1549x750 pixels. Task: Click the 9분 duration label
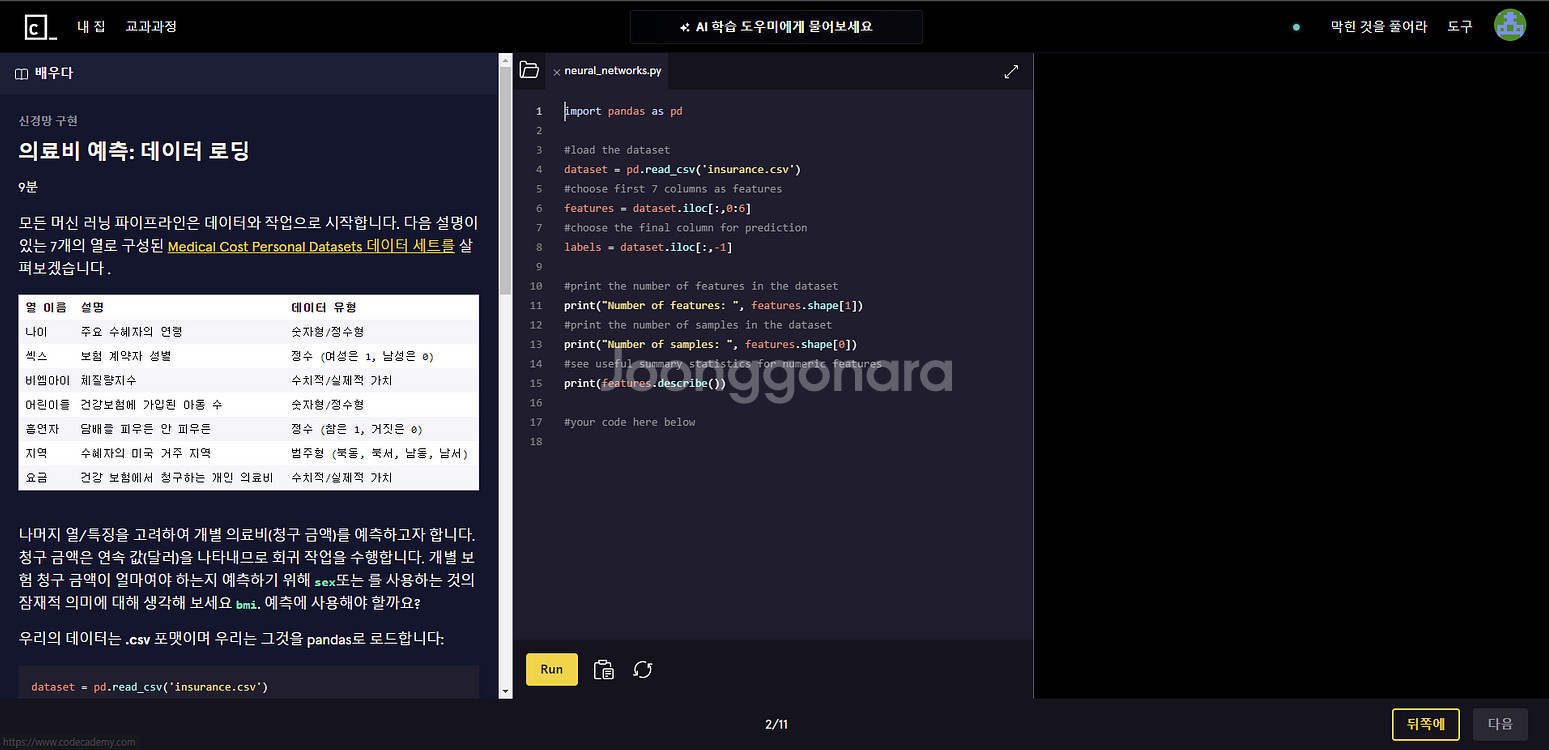(x=26, y=187)
